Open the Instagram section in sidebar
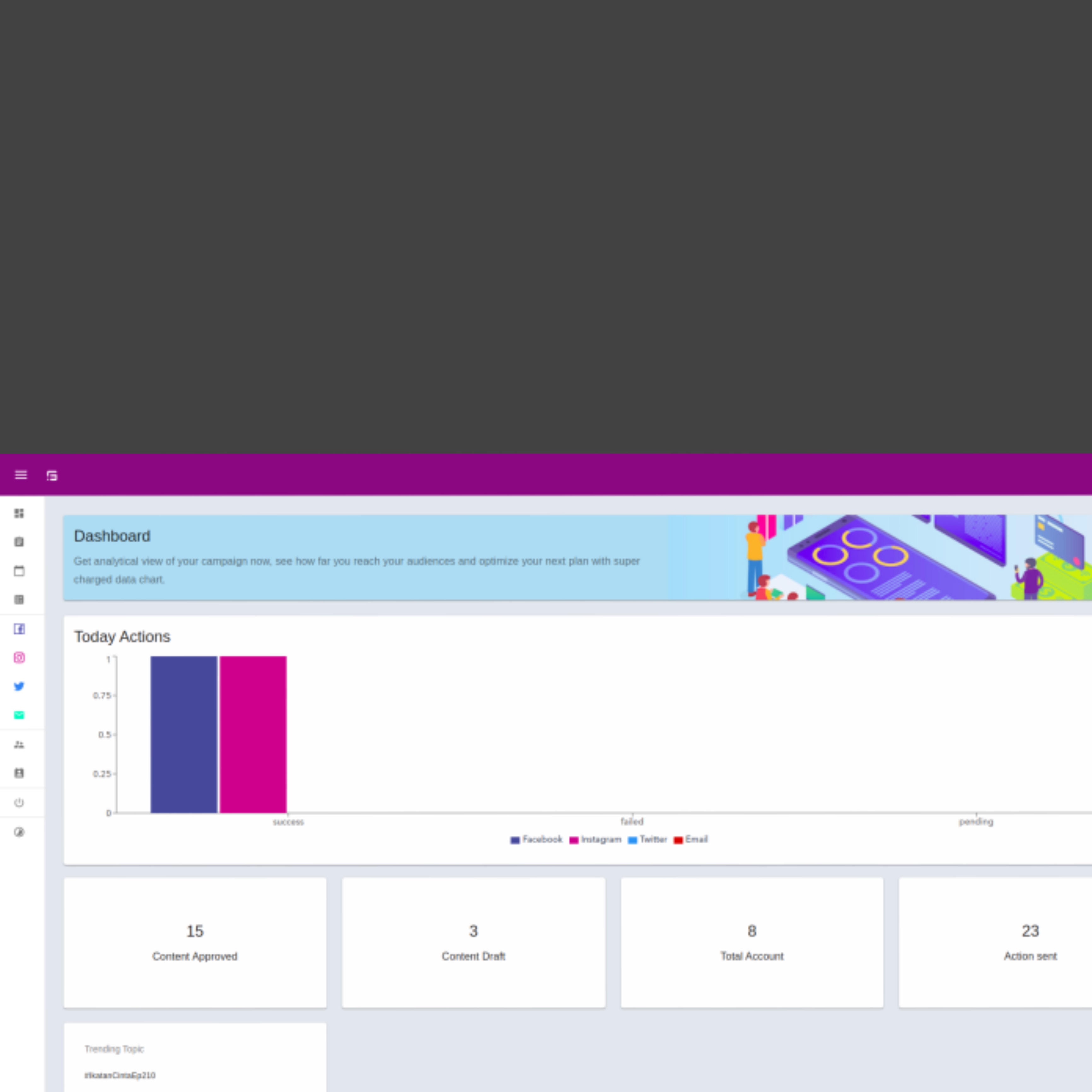Image resolution: width=1092 pixels, height=1092 pixels. click(19, 657)
